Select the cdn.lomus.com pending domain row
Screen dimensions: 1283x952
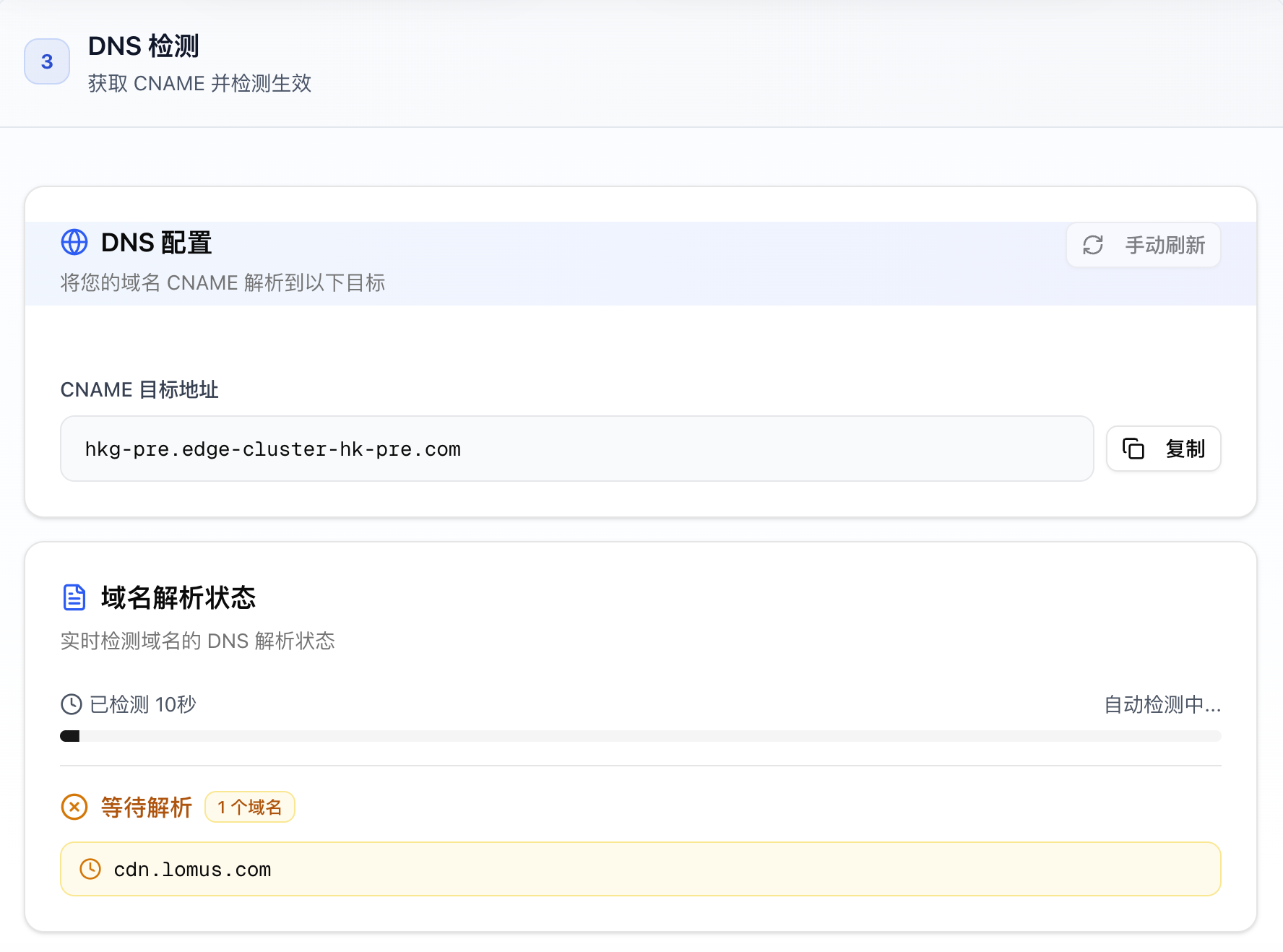(640, 869)
